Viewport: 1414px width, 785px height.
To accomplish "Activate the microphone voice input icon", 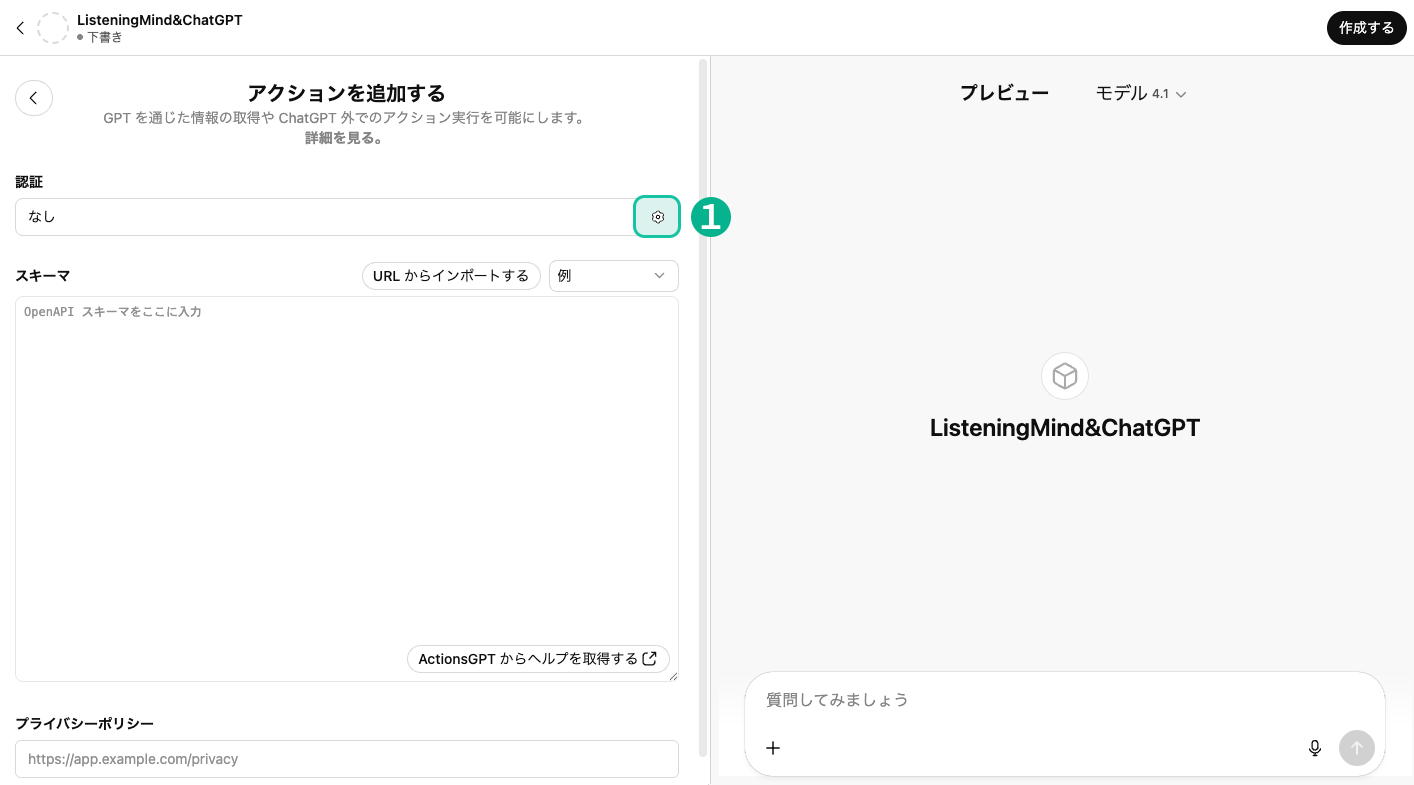I will (1315, 747).
